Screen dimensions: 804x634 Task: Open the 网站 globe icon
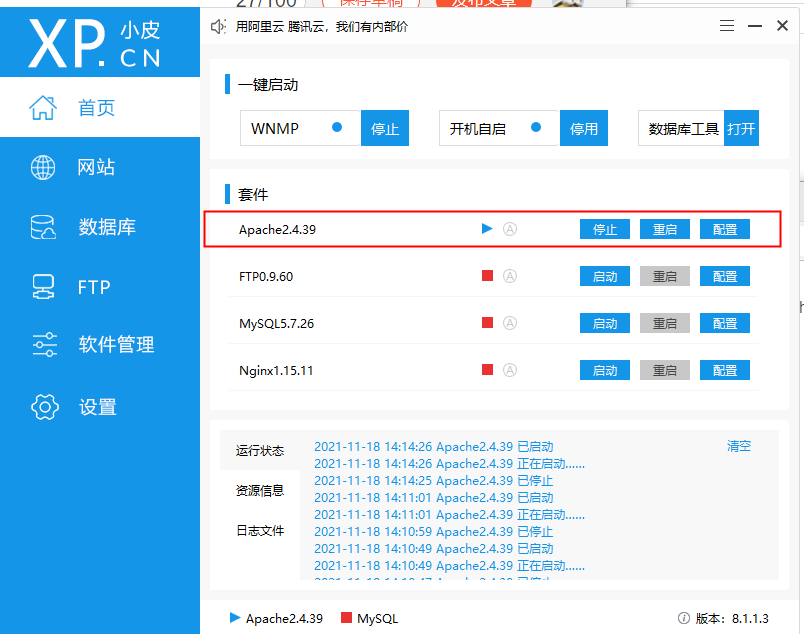[x=44, y=167]
